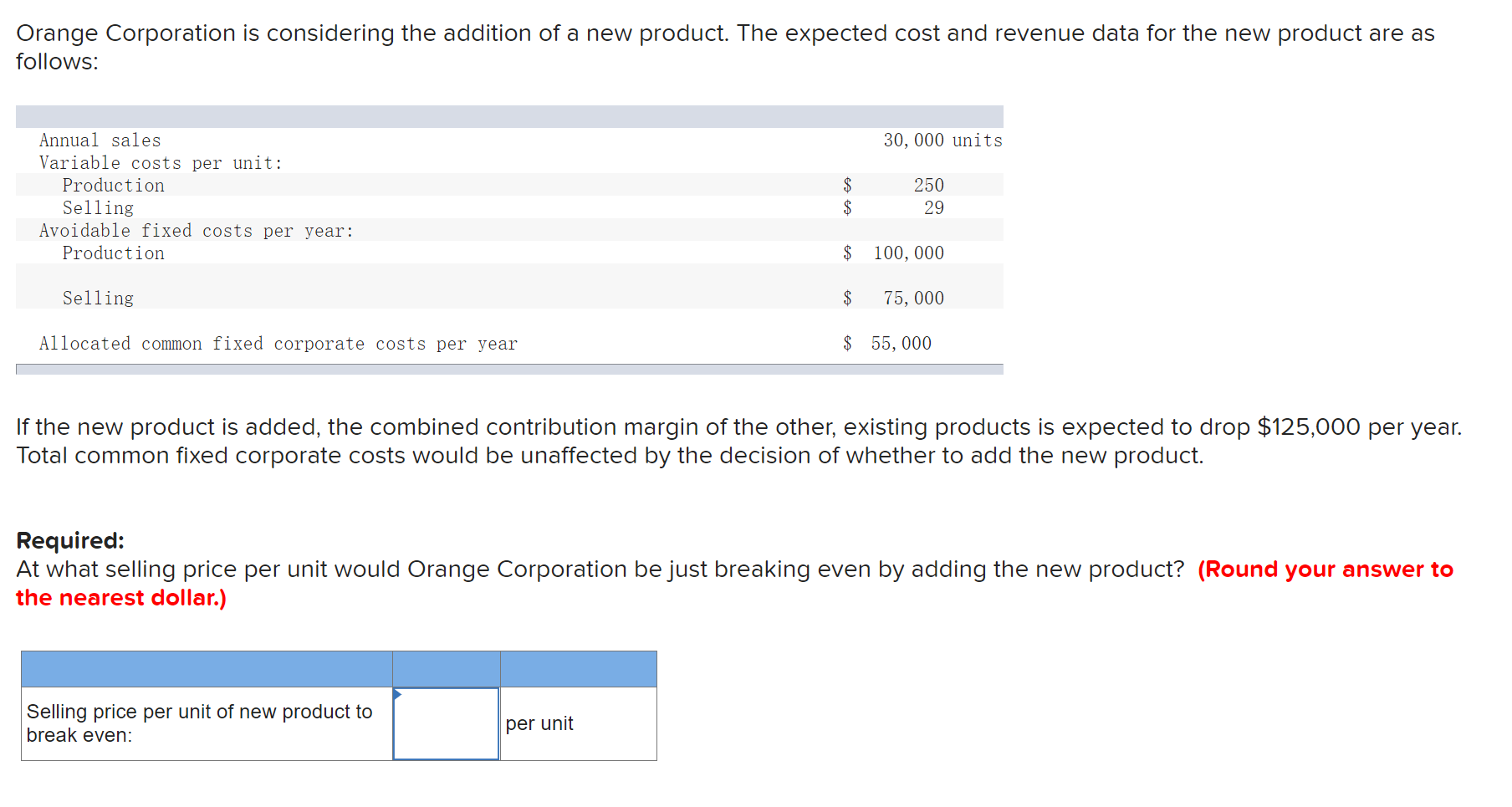Click the 'Annual sales' row label
The height and width of the screenshot is (807, 1512).
(x=100, y=140)
